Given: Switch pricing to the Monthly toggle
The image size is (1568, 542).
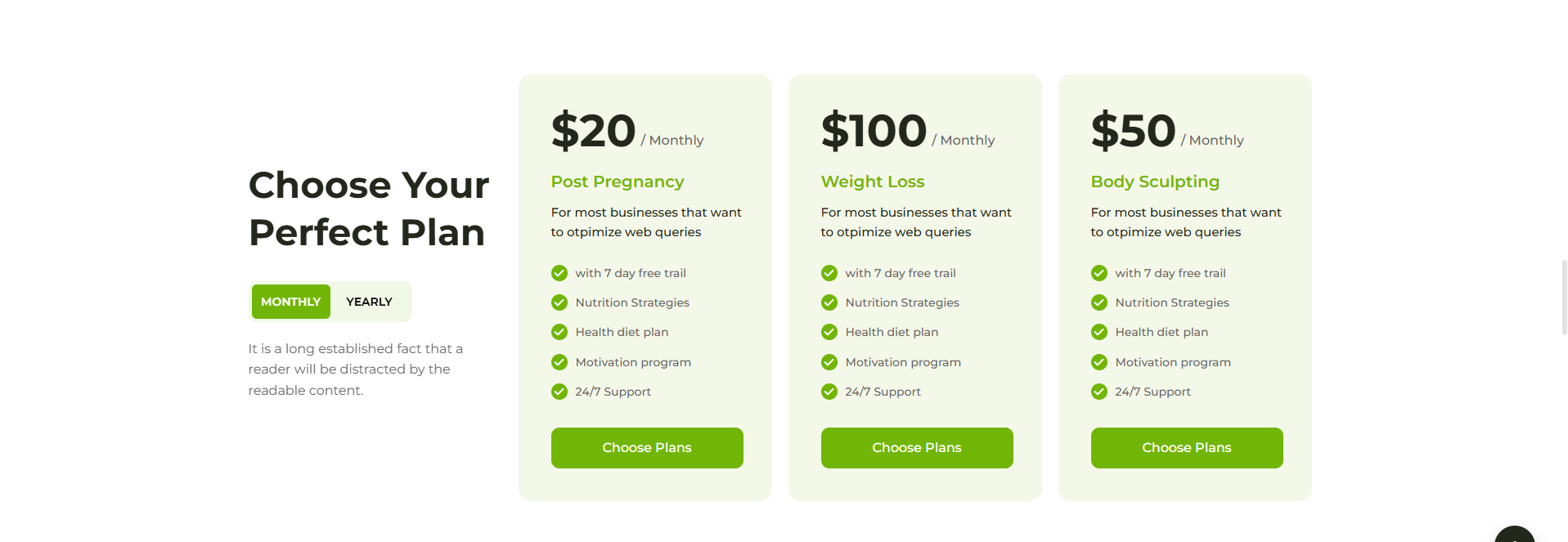Looking at the screenshot, I should coord(291,302).
